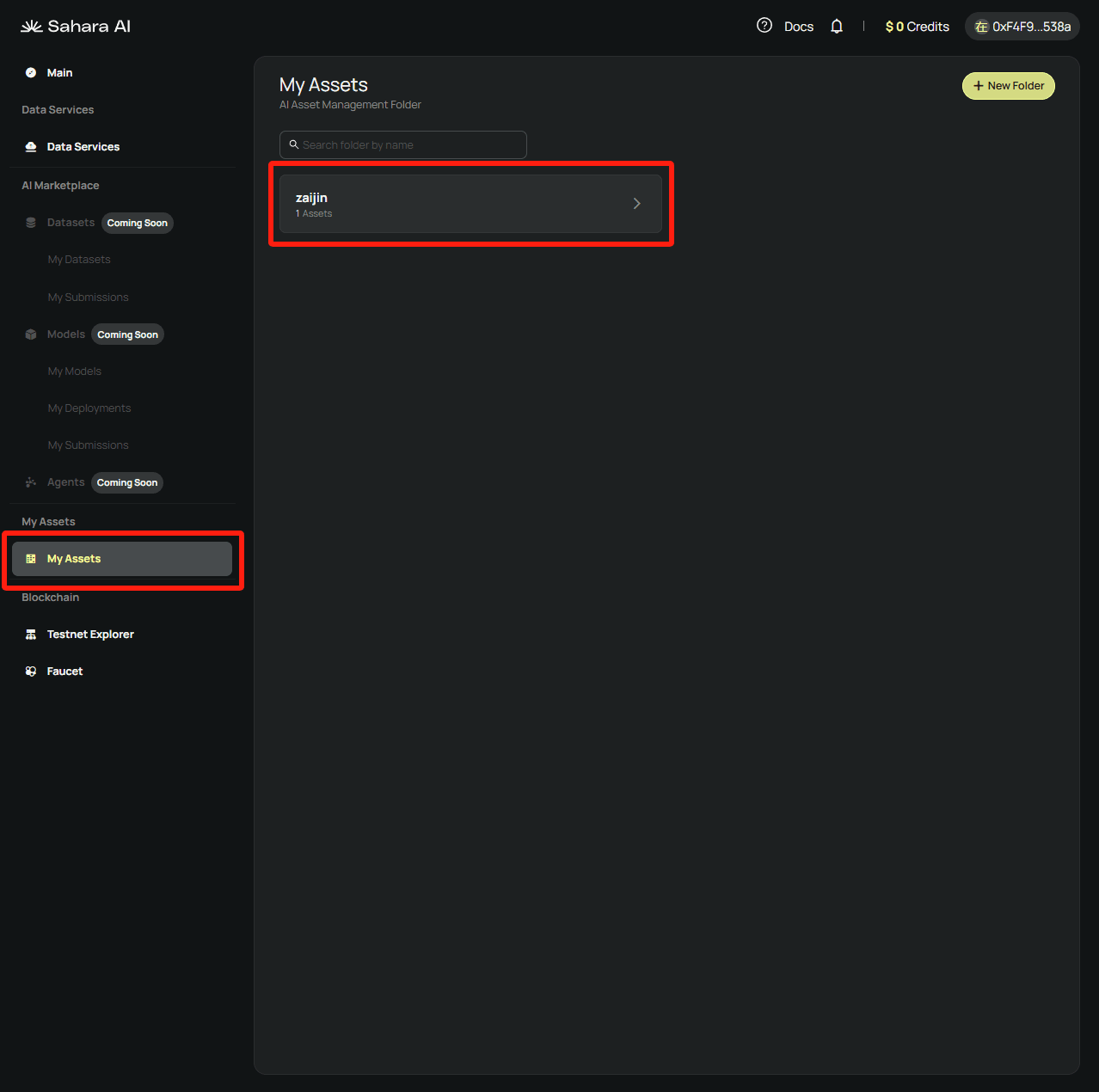Click the Sahara AI logo icon
The image size is (1099, 1092).
[x=32, y=27]
